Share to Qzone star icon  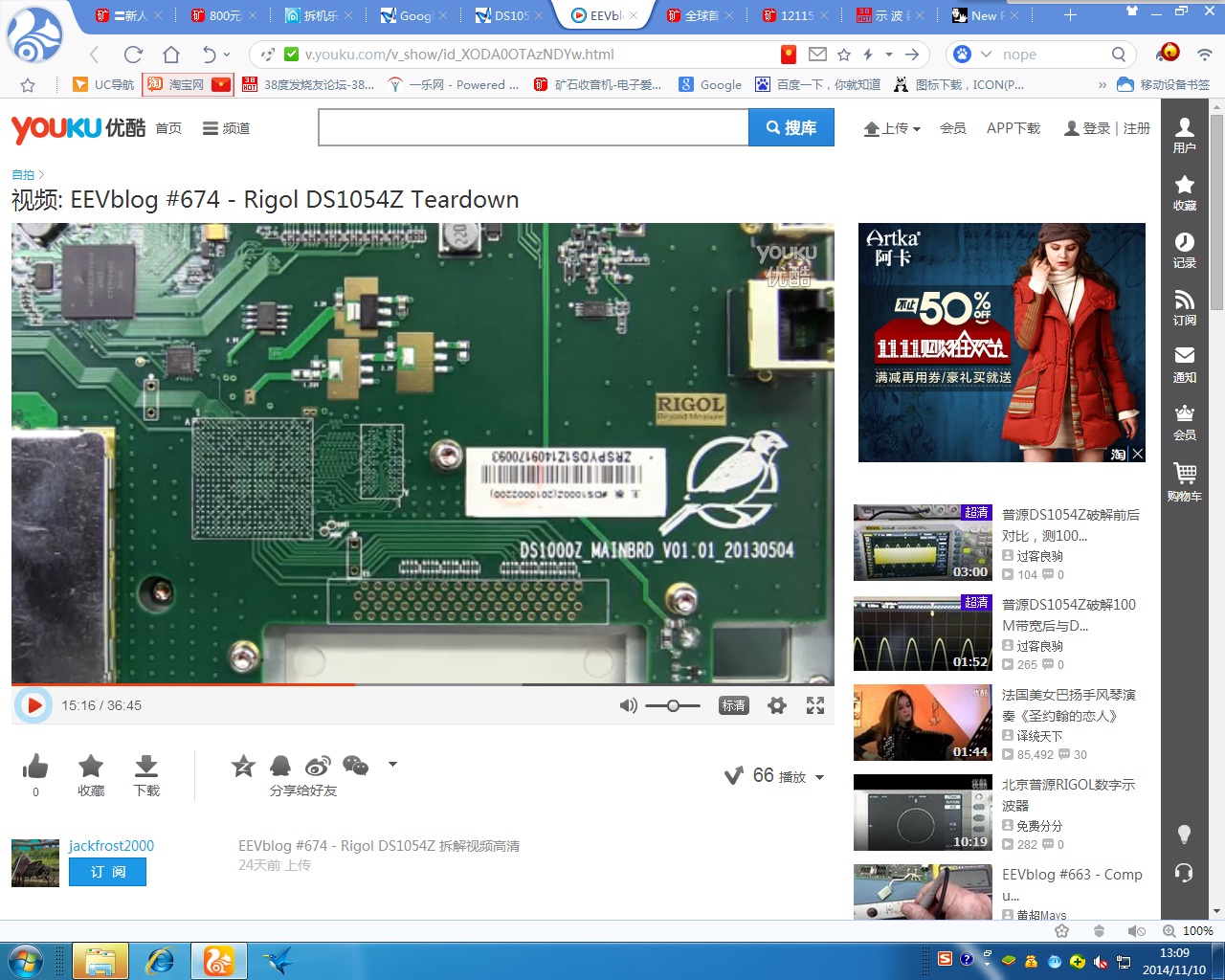[243, 766]
